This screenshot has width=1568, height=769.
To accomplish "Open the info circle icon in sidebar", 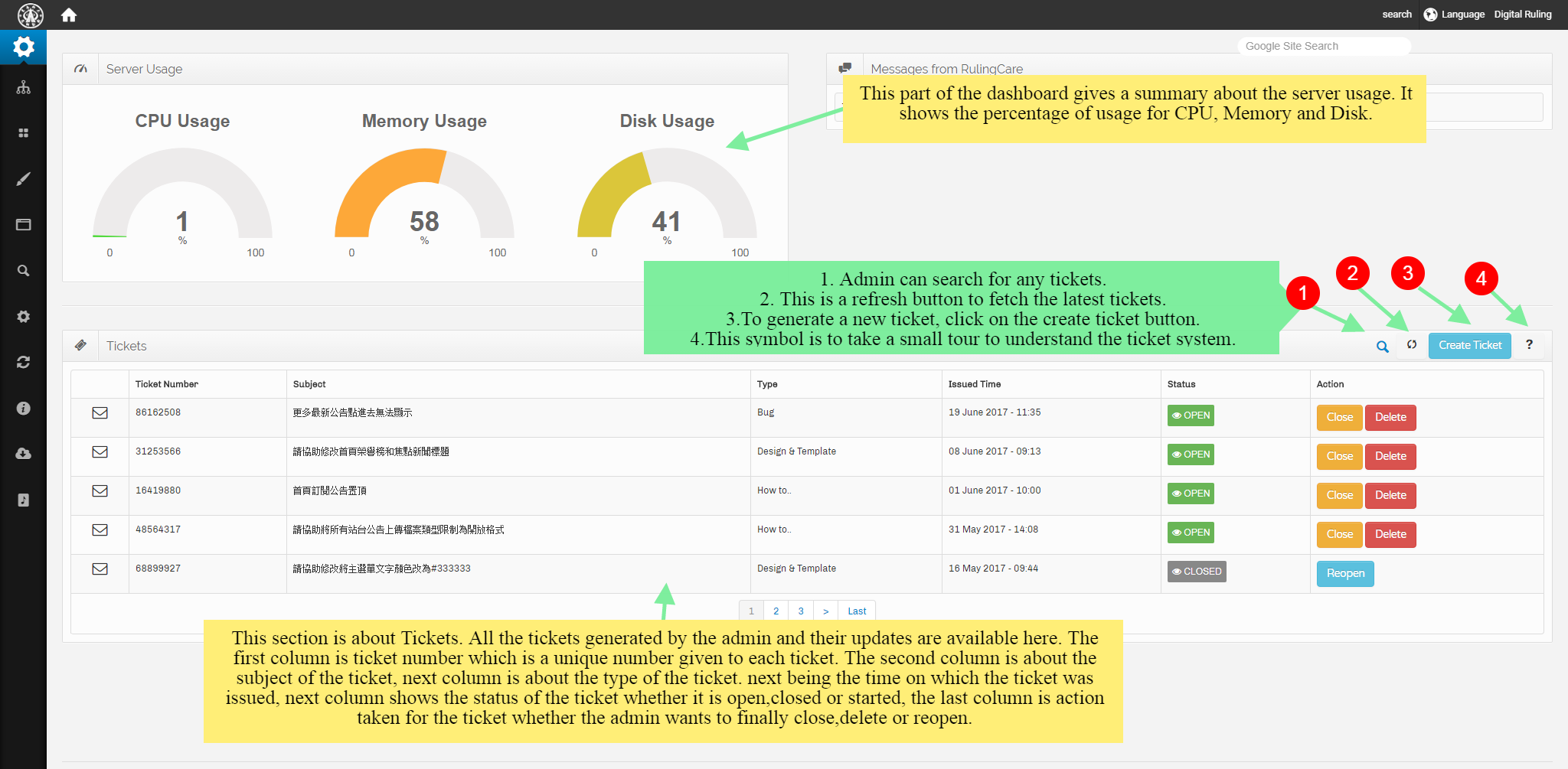I will [24, 409].
